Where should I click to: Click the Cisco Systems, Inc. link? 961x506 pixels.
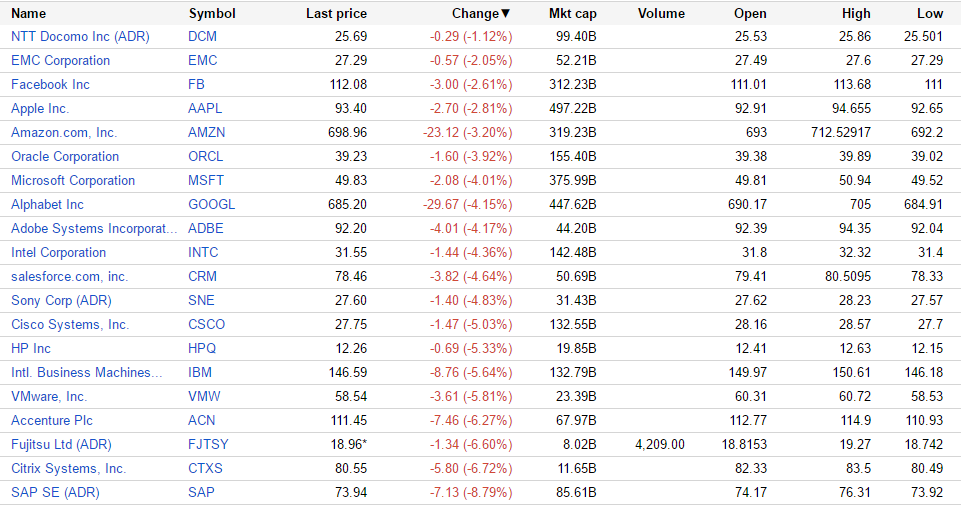70,325
